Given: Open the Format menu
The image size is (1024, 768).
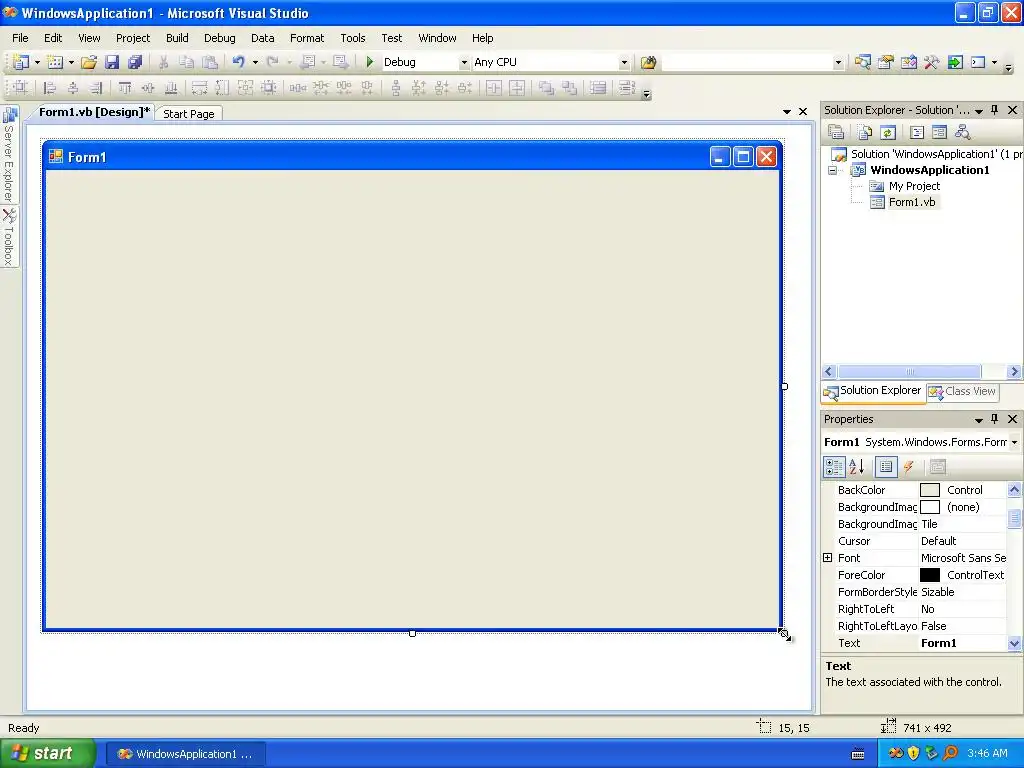Looking at the screenshot, I should (x=307, y=38).
